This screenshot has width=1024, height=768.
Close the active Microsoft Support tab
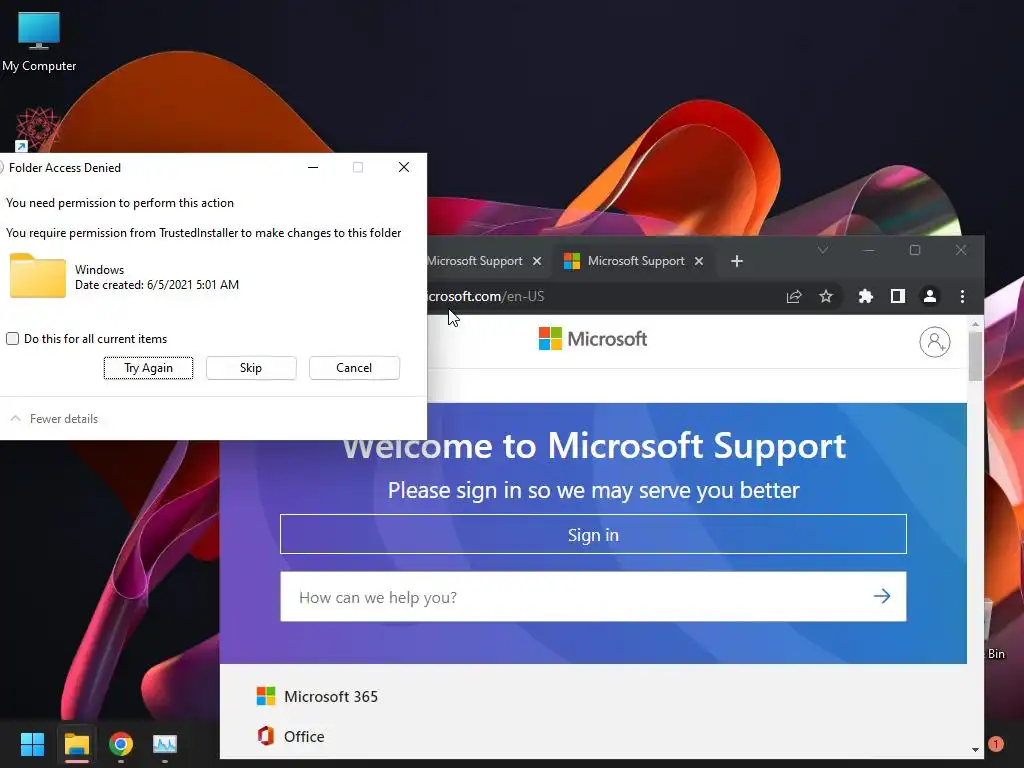(699, 261)
